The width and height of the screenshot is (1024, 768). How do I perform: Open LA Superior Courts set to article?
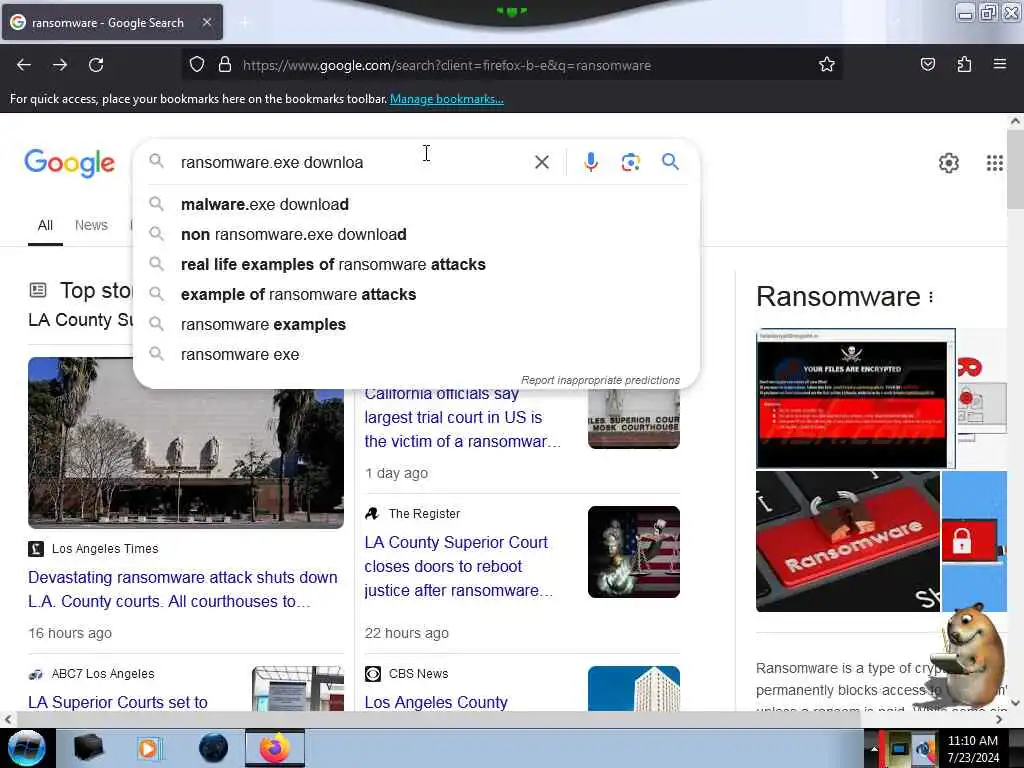click(118, 702)
